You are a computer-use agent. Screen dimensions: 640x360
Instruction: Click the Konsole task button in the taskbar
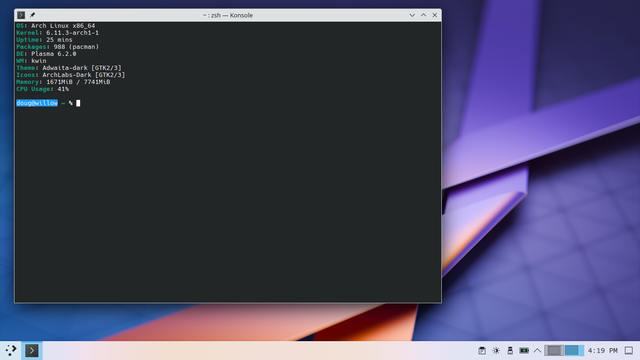tap(32, 350)
